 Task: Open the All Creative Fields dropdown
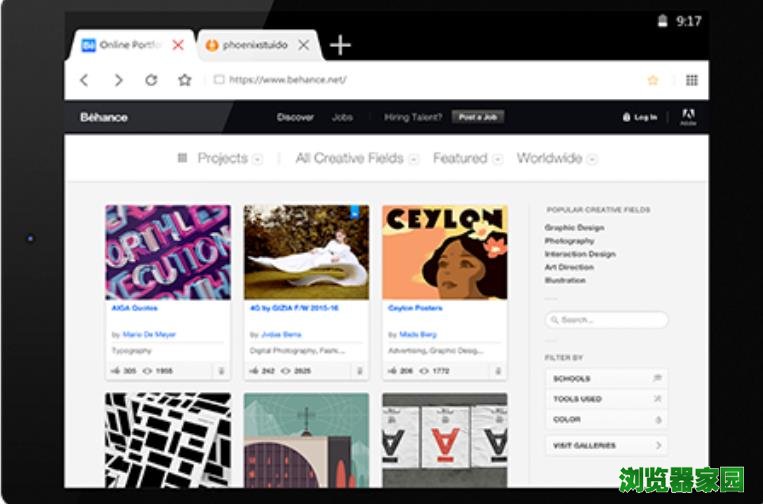coord(357,158)
